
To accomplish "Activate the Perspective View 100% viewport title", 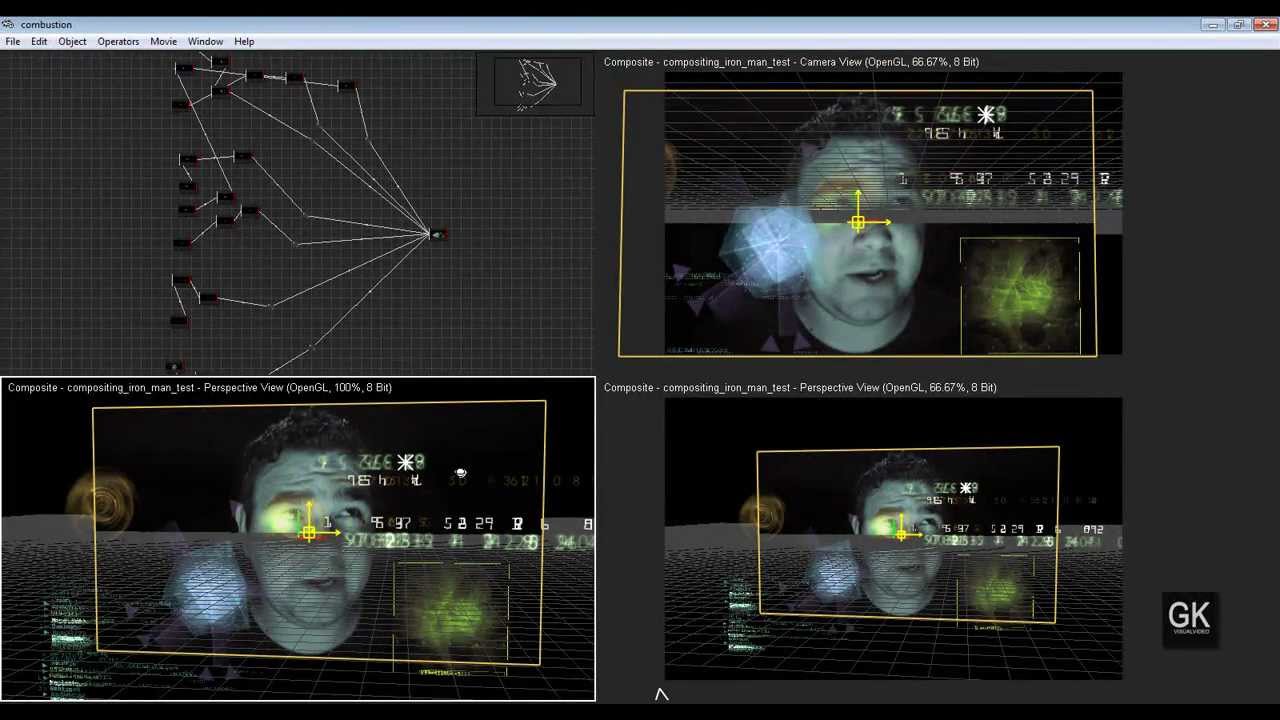I will click(200, 387).
